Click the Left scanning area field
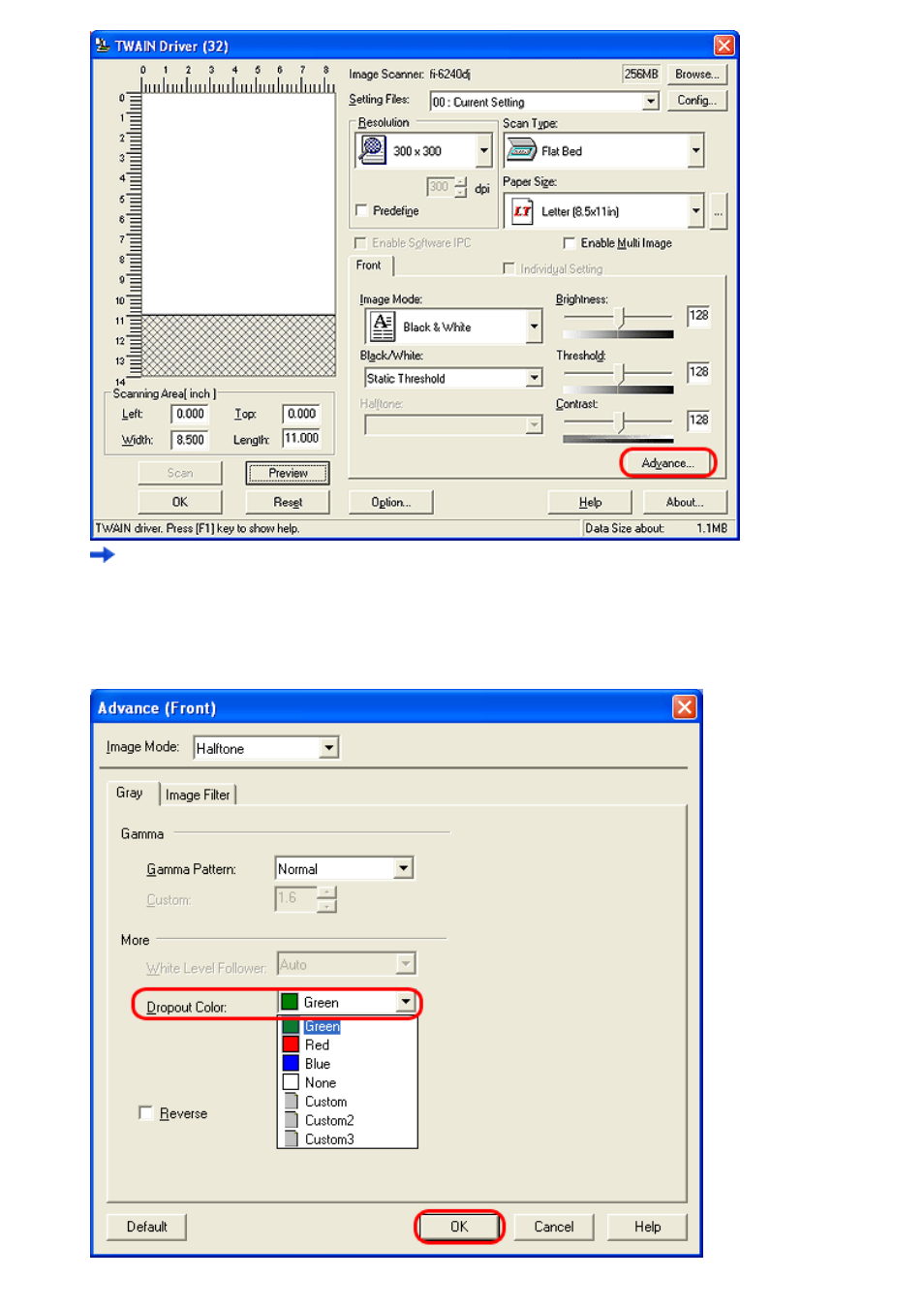This screenshot has width=924, height=1309. tap(190, 414)
